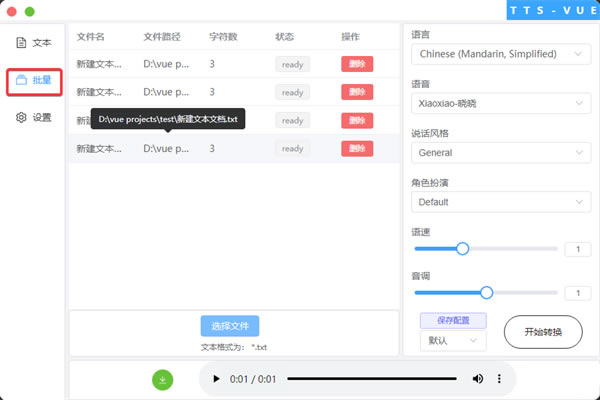Screen dimensions: 600x400
Task: Open the 角色扮演 Default dropdown
Action: 501,202
